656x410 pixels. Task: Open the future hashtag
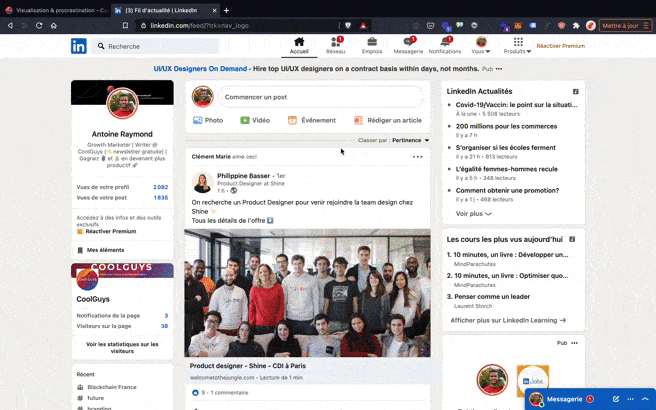(x=95, y=398)
